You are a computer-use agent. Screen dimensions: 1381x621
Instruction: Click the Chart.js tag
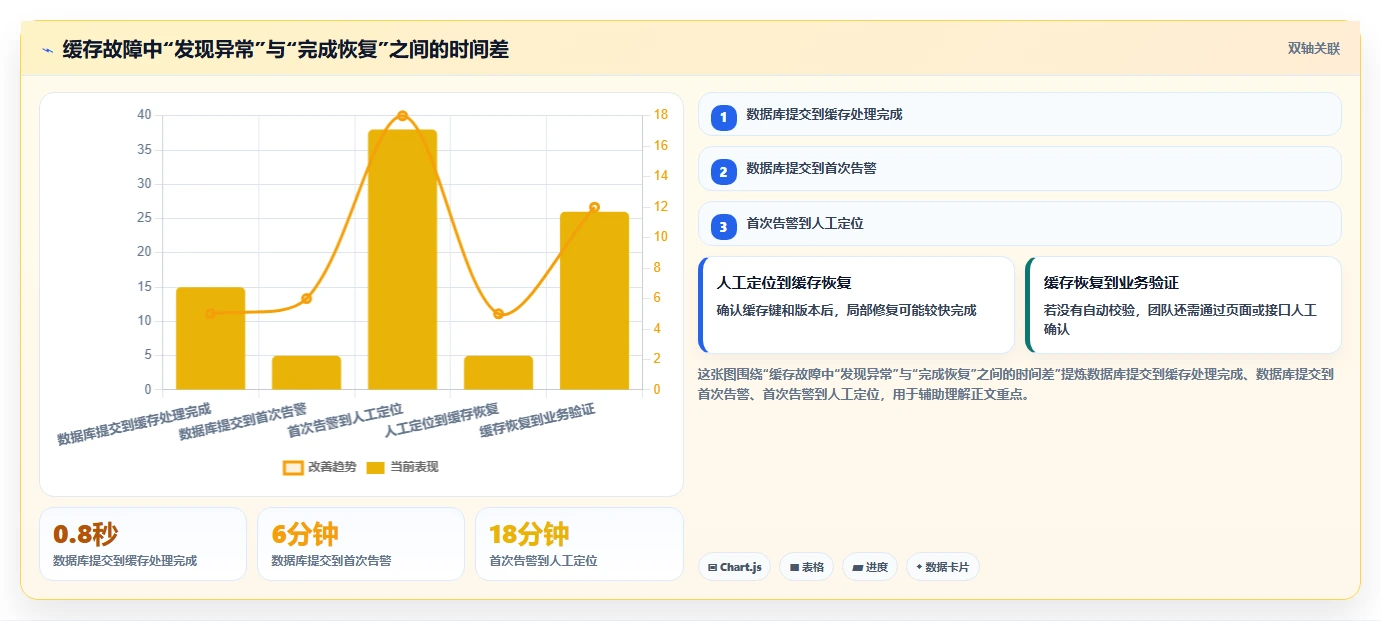(x=734, y=567)
